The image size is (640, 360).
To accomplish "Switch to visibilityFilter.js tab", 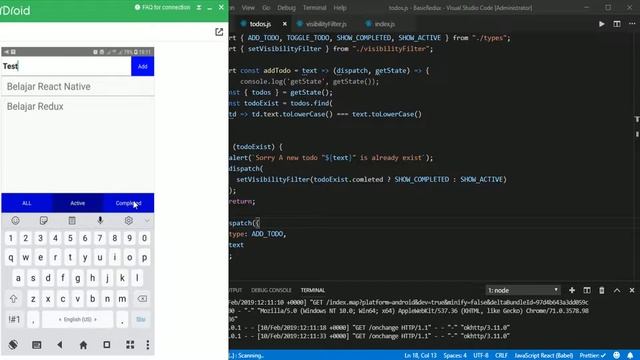I will click(326, 24).
